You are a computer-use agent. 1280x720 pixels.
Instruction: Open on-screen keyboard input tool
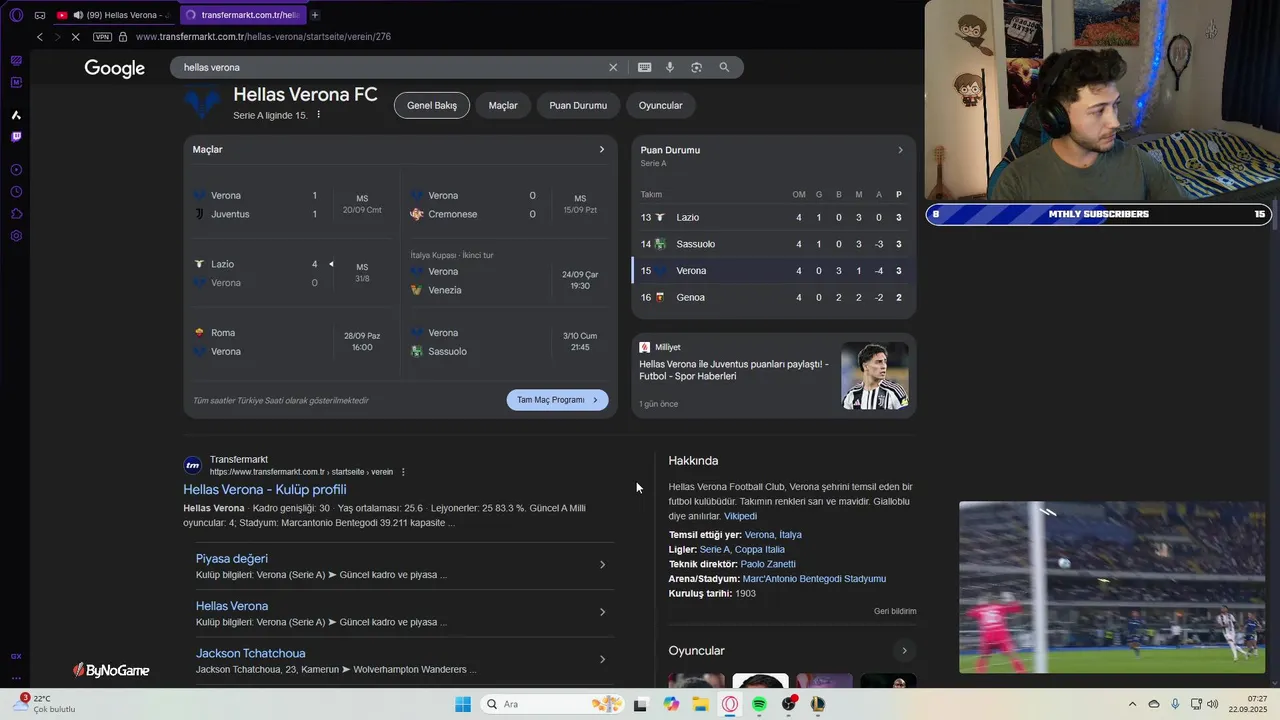644,67
